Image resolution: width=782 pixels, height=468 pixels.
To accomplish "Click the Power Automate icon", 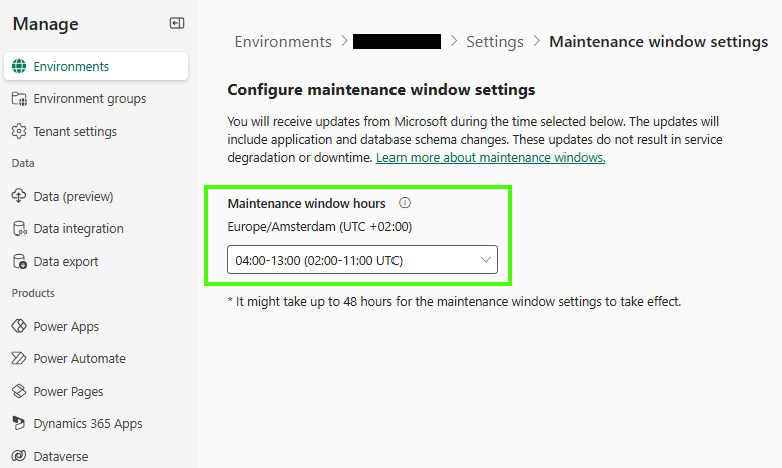I will pos(18,359).
